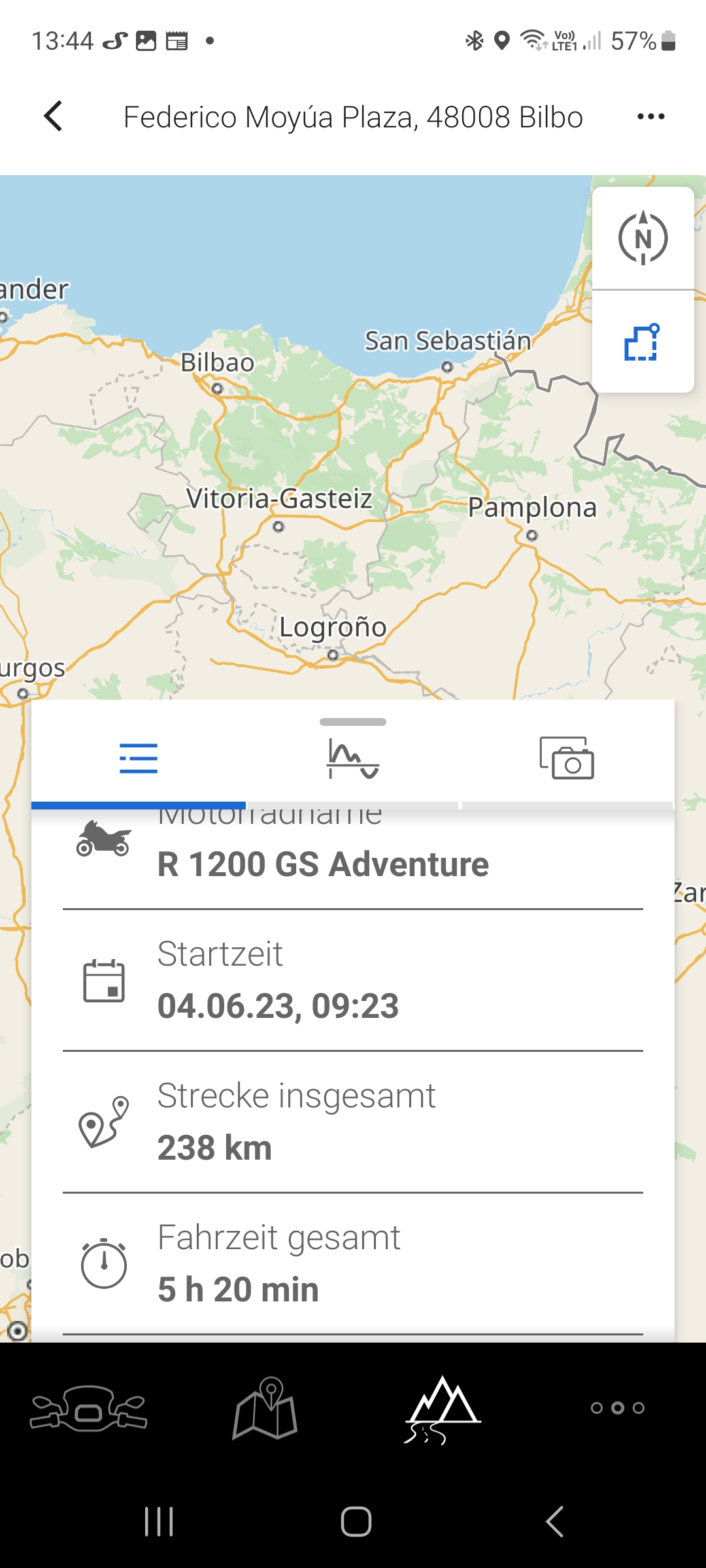Select the mountain trips section icon
This screenshot has width=706, height=1568.
443,1408
